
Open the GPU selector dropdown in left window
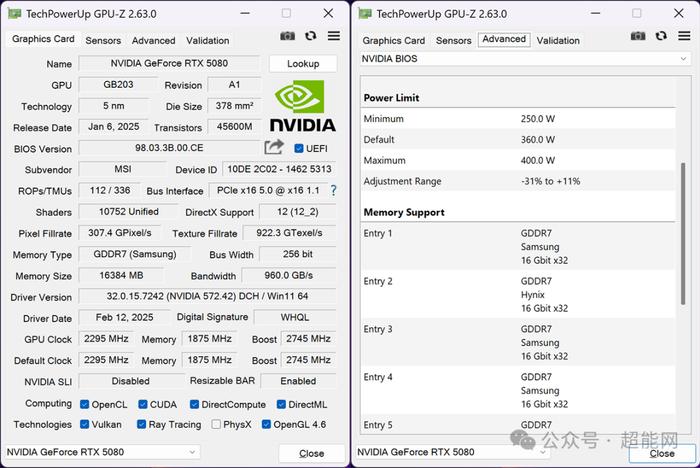tap(102, 452)
